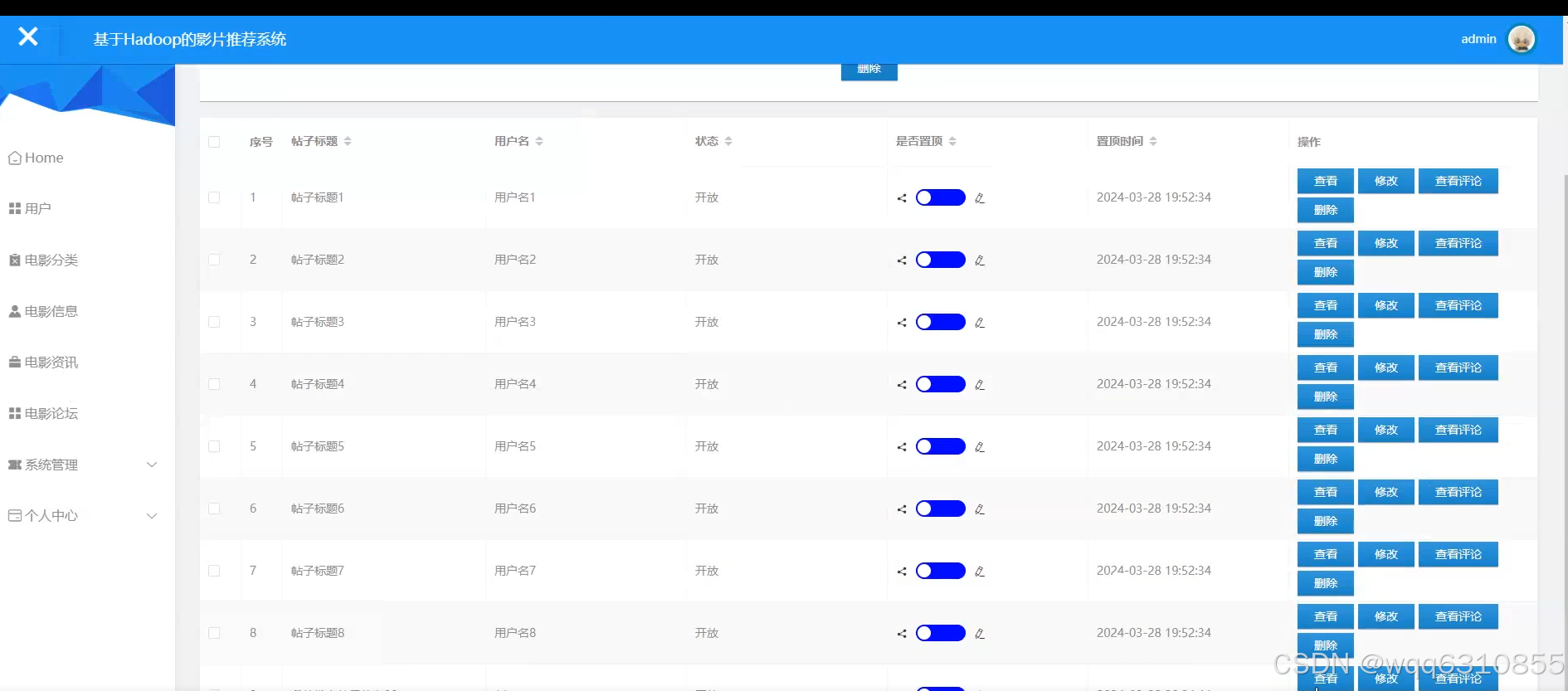This screenshot has height=691, width=1568.
Task: Click the edit pencil icon in row 1
Action: (980, 198)
